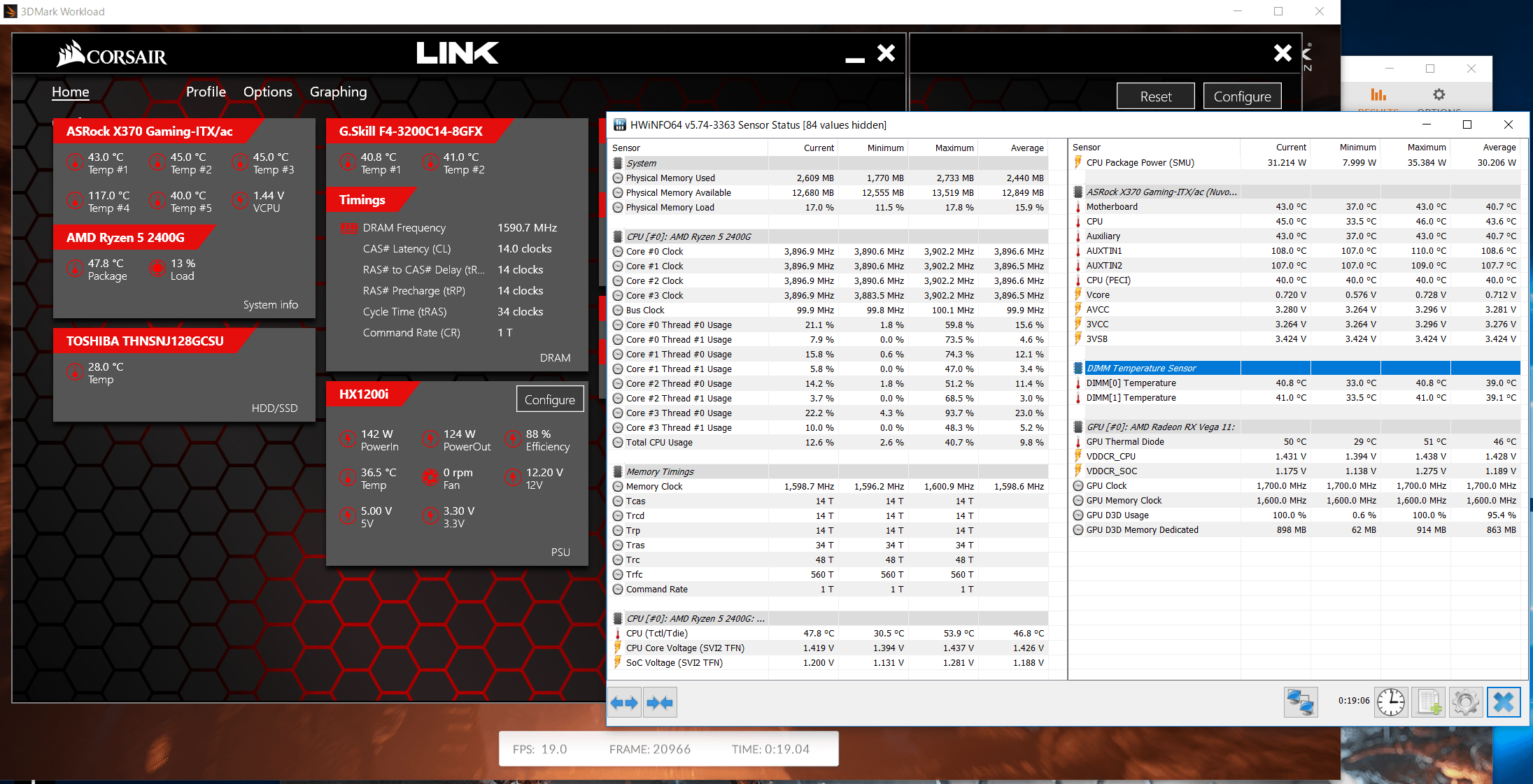Click the Ryzen Load 13 % icon
The height and width of the screenshot is (784, 1533).
coord(157,269)
